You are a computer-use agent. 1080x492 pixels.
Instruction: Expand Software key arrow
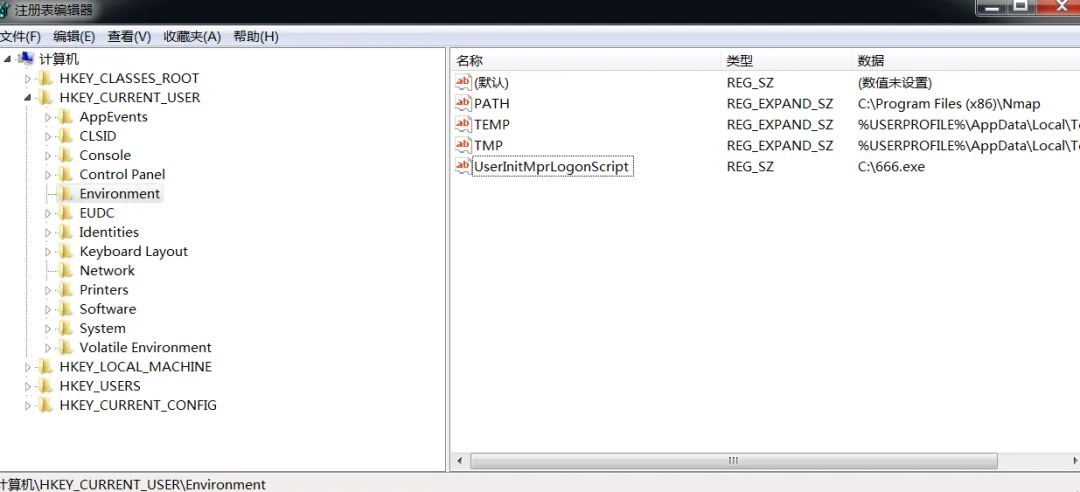[48, 309]
